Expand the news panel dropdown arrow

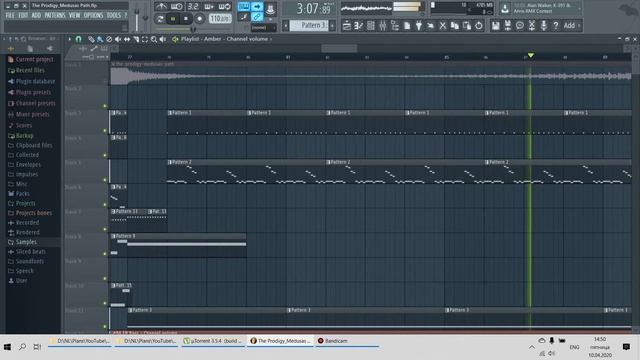coord(579,8)
